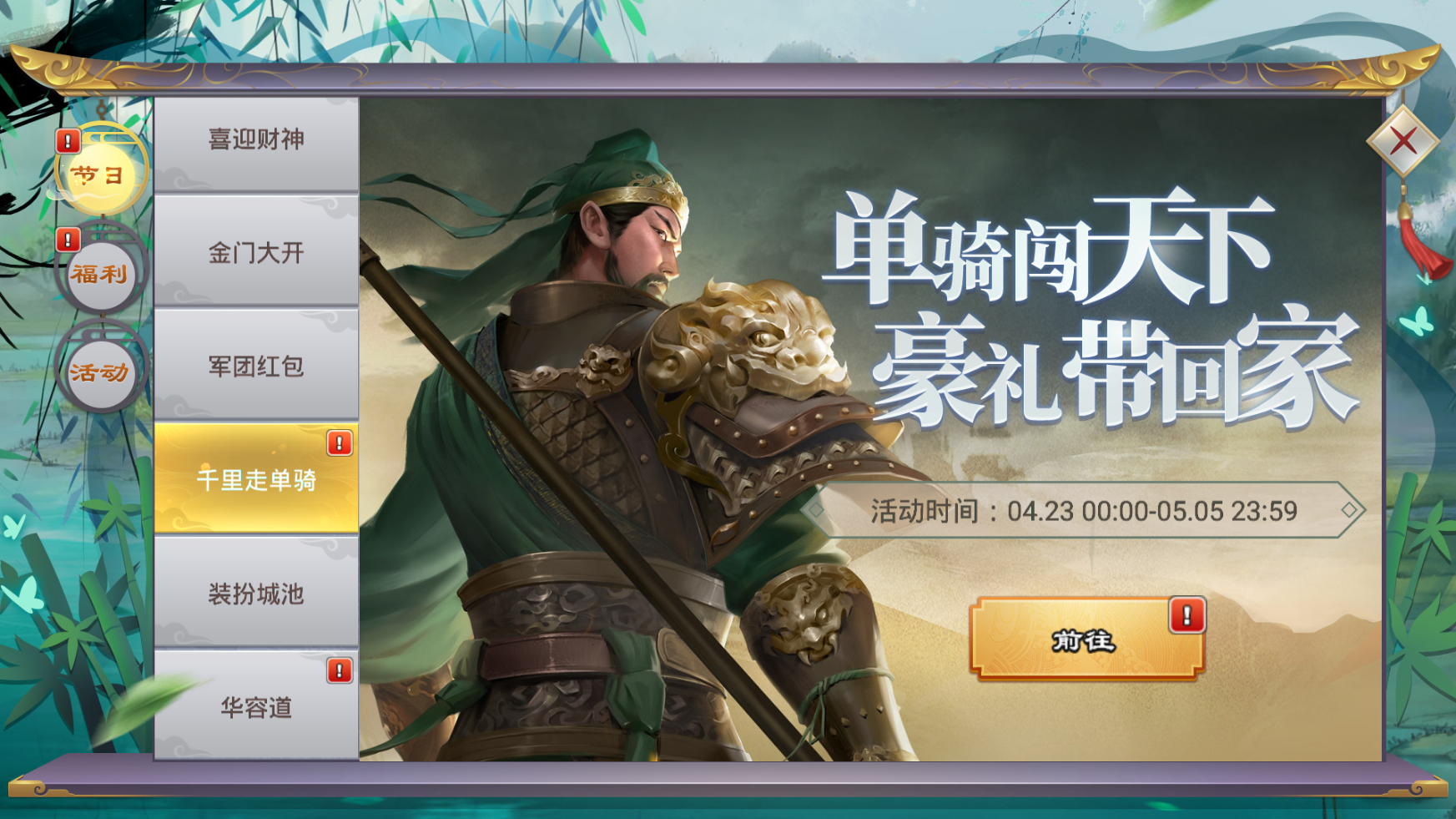
Task: Open the 节日 festival category medallion
Action: (x=101, y=173)
